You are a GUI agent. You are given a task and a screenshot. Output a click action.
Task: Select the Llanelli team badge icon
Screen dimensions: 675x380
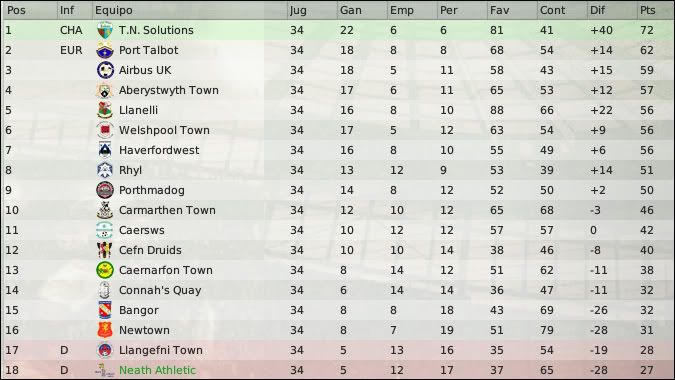click(105, 110)
